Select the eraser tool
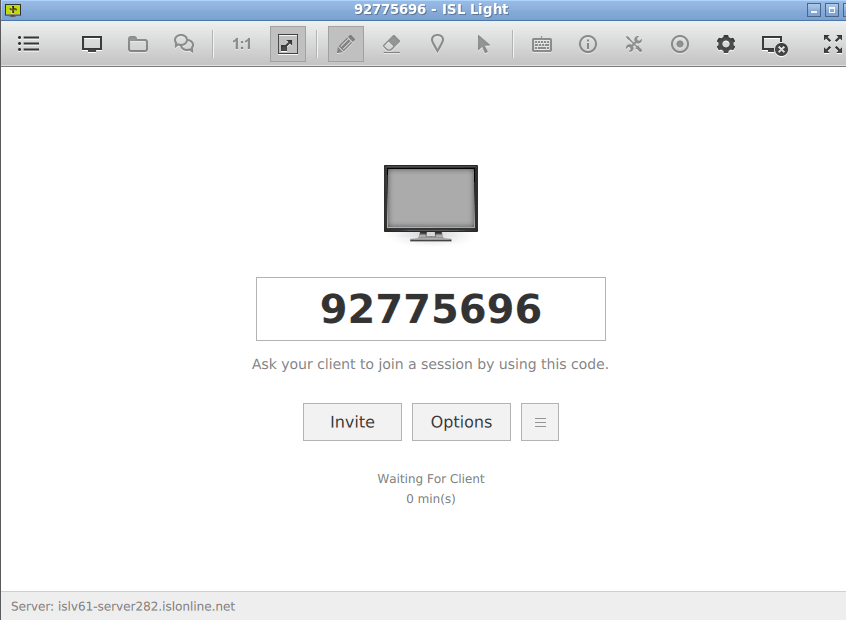The width and height of the screenshot is (846, 620). click(392, 44)
